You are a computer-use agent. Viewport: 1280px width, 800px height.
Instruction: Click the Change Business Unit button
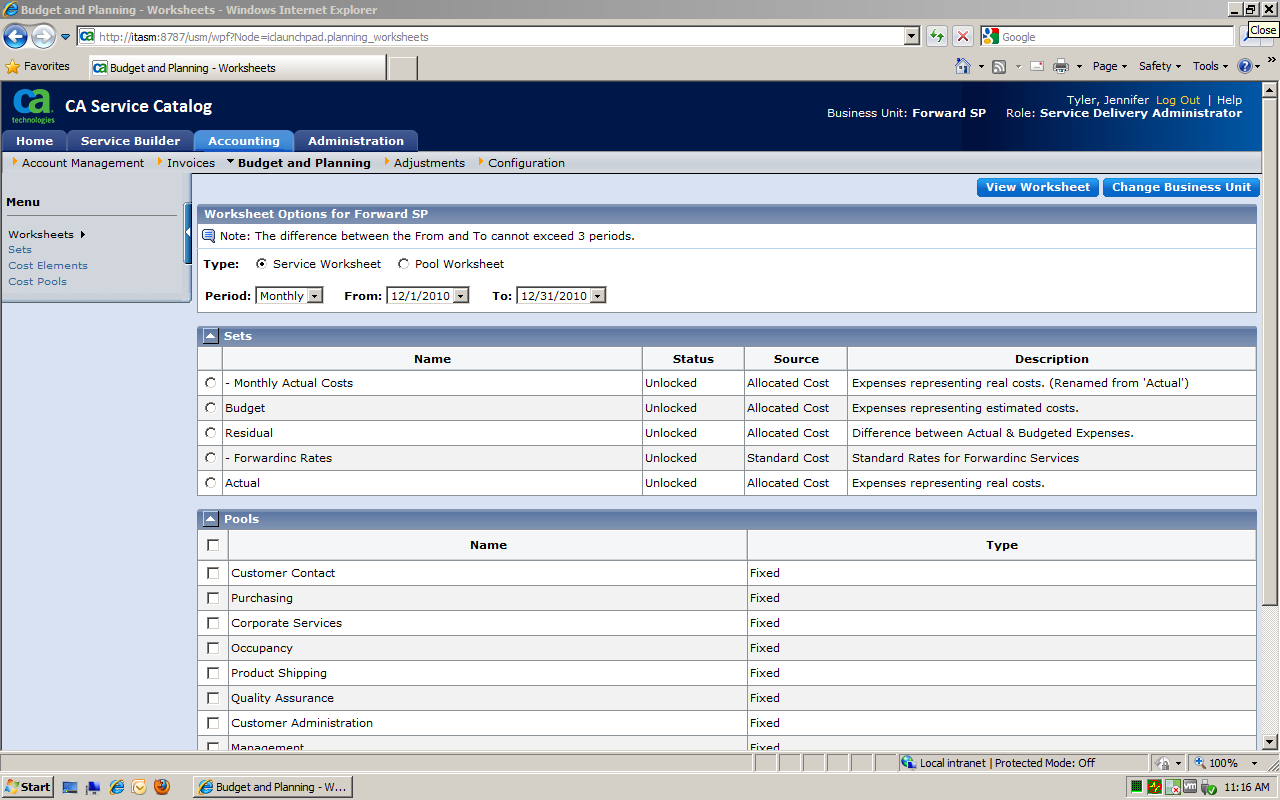coord(1181,187)
